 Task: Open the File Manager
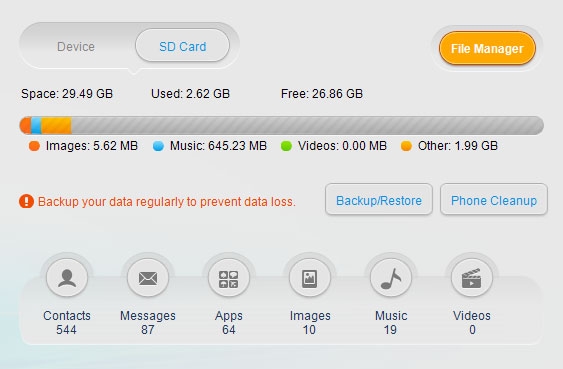[487, 48]
